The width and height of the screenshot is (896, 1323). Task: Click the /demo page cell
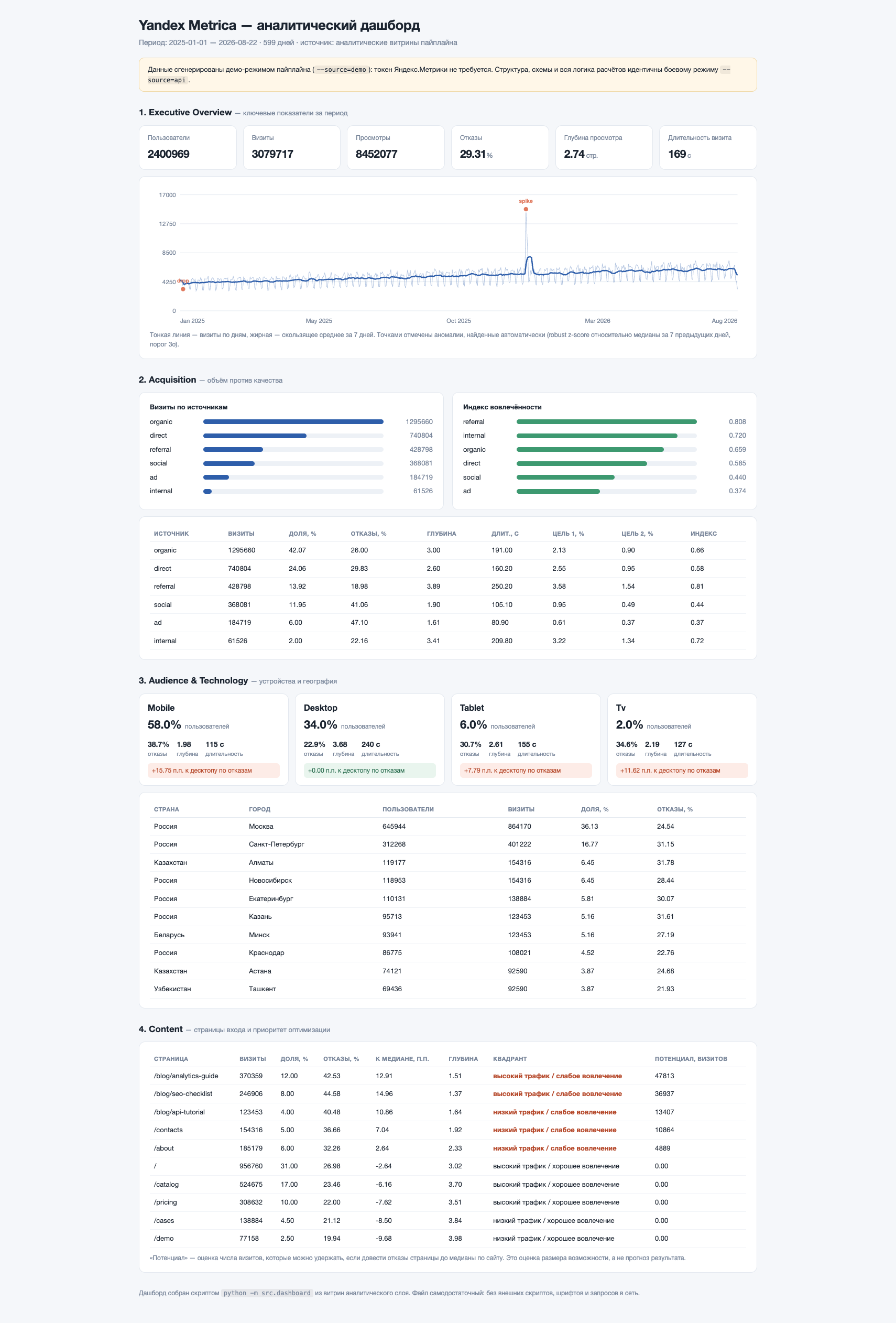coord(163,1238)
